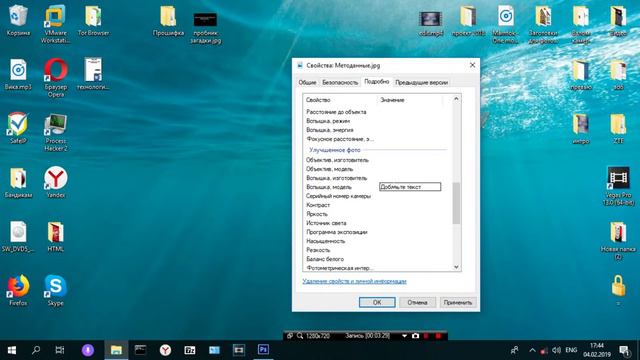
Task: Select the Вика.mp3 audio file
Action: pos(18,74)
